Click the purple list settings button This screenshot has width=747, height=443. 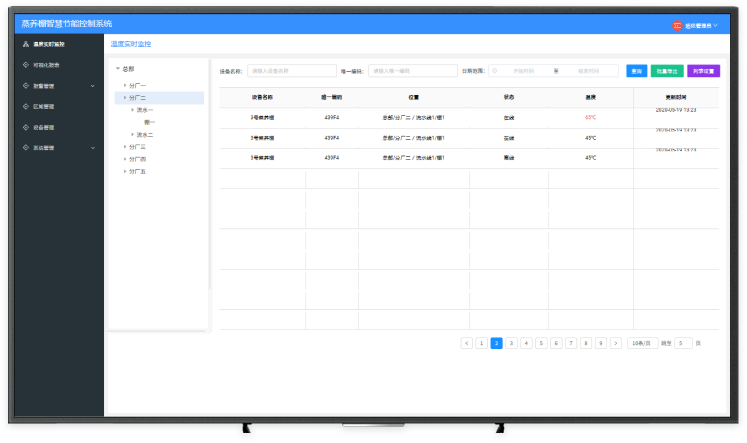tap(703, 71)
